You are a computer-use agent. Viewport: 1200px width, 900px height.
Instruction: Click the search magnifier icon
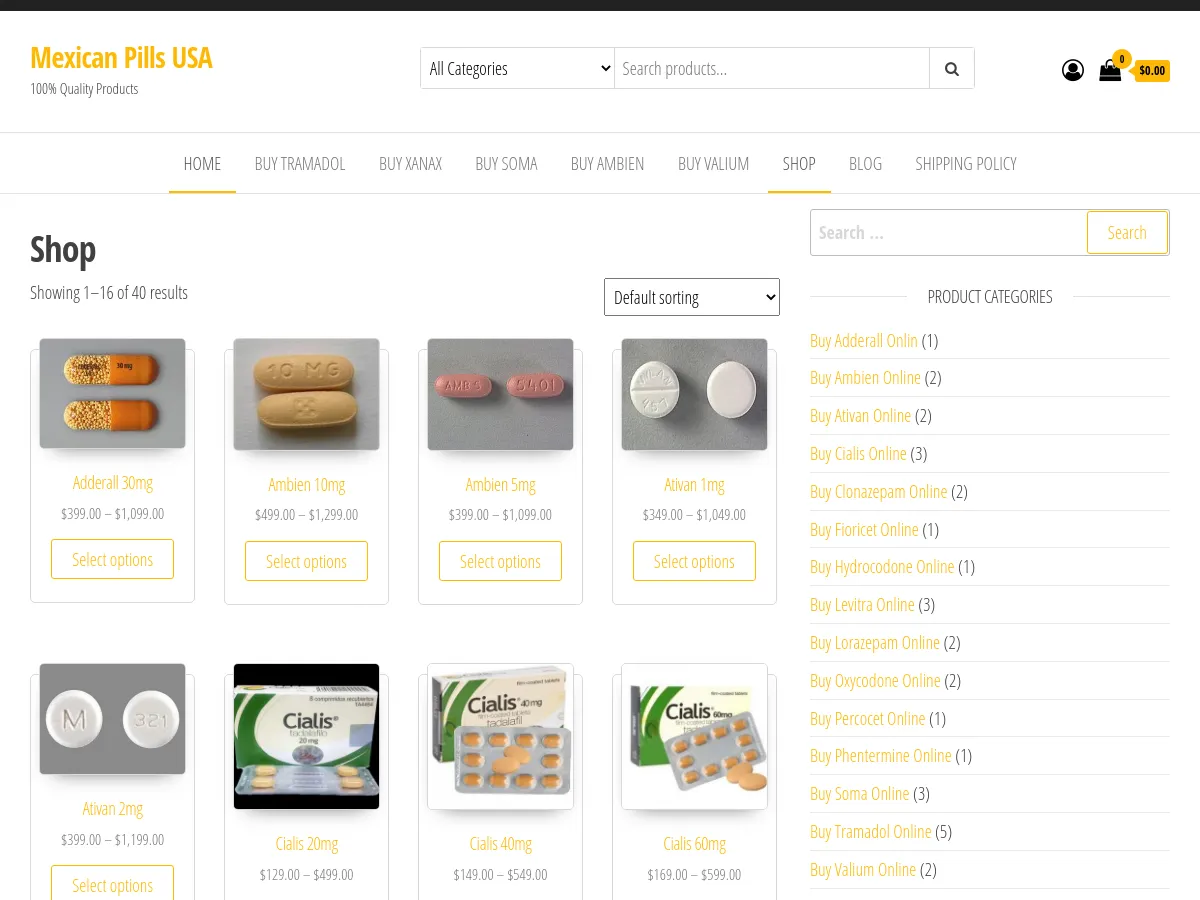951,68
